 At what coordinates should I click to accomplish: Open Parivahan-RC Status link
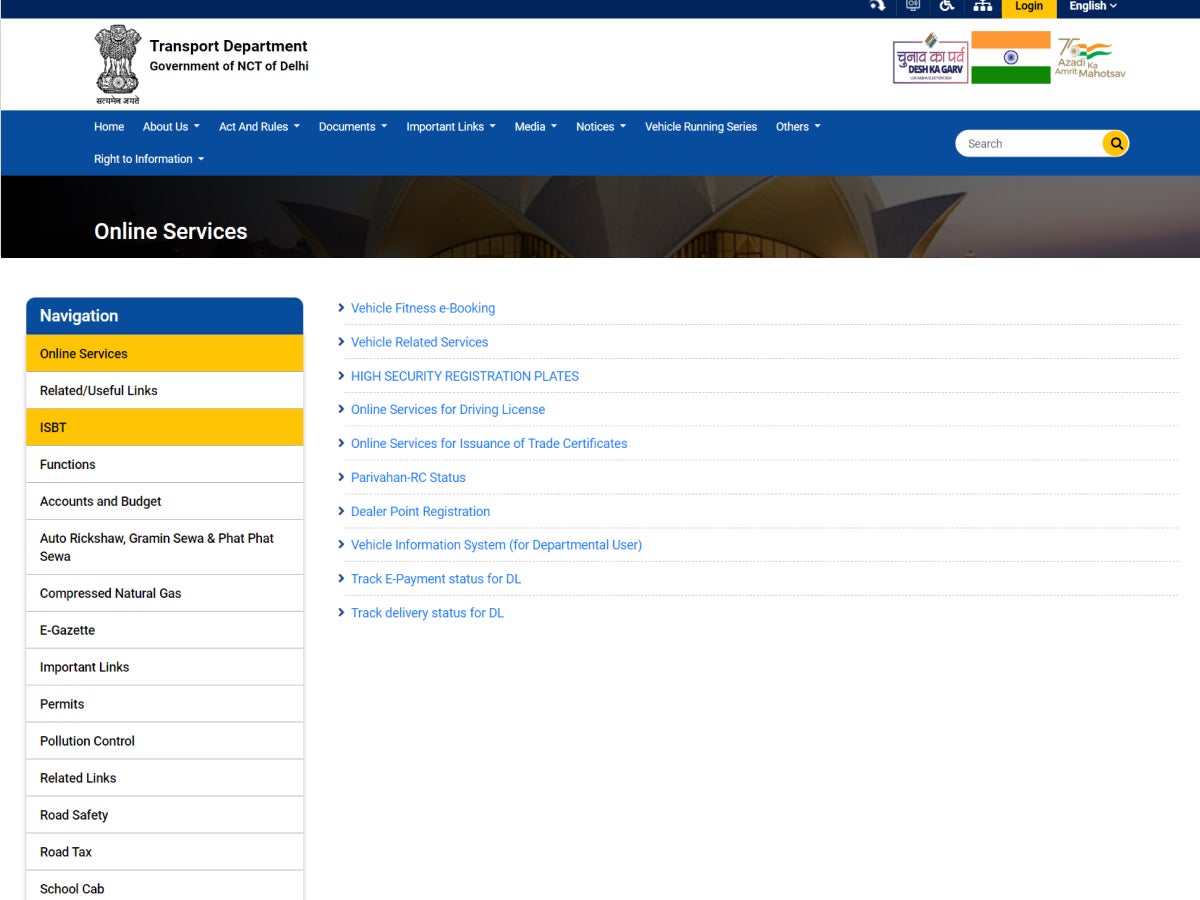[407, 477]
